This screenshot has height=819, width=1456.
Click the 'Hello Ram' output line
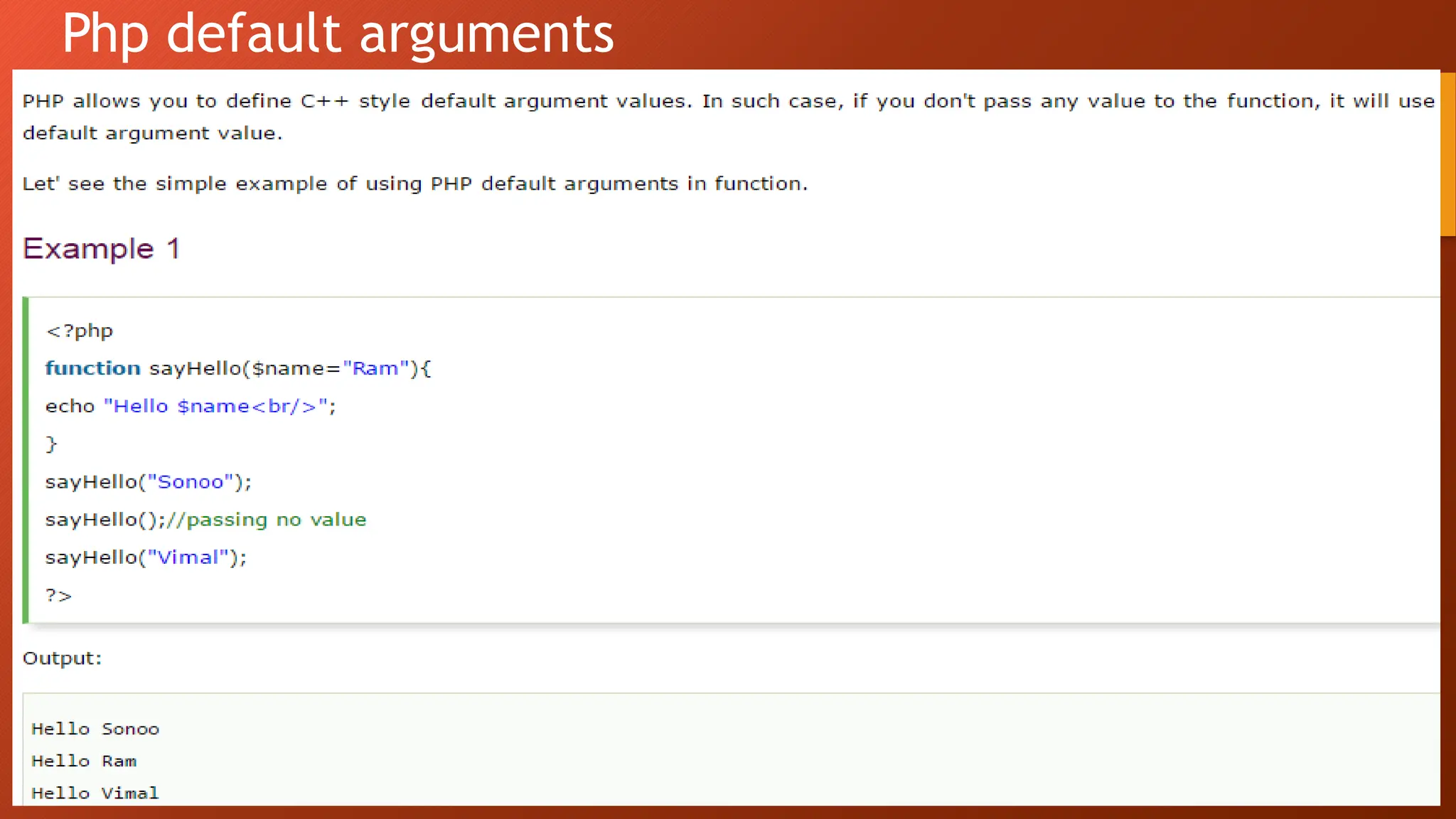pos(84,761)
